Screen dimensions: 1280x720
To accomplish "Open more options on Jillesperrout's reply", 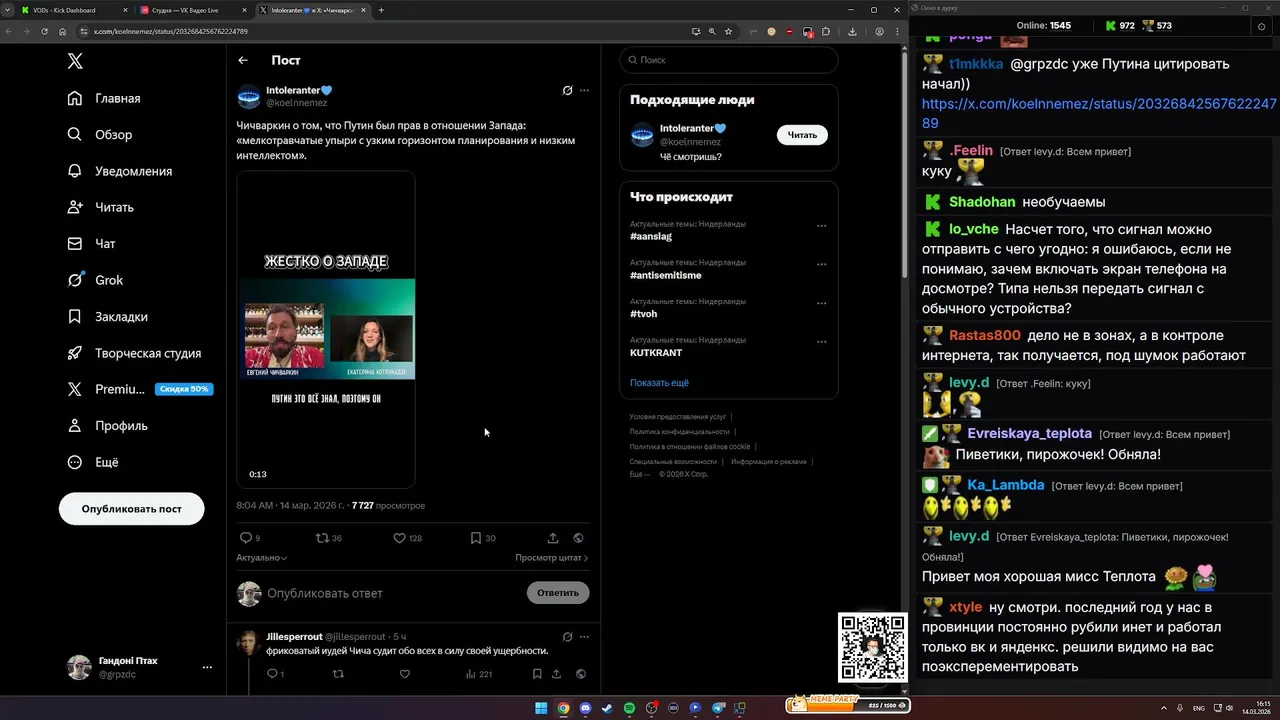I will [x=585, y=636].
